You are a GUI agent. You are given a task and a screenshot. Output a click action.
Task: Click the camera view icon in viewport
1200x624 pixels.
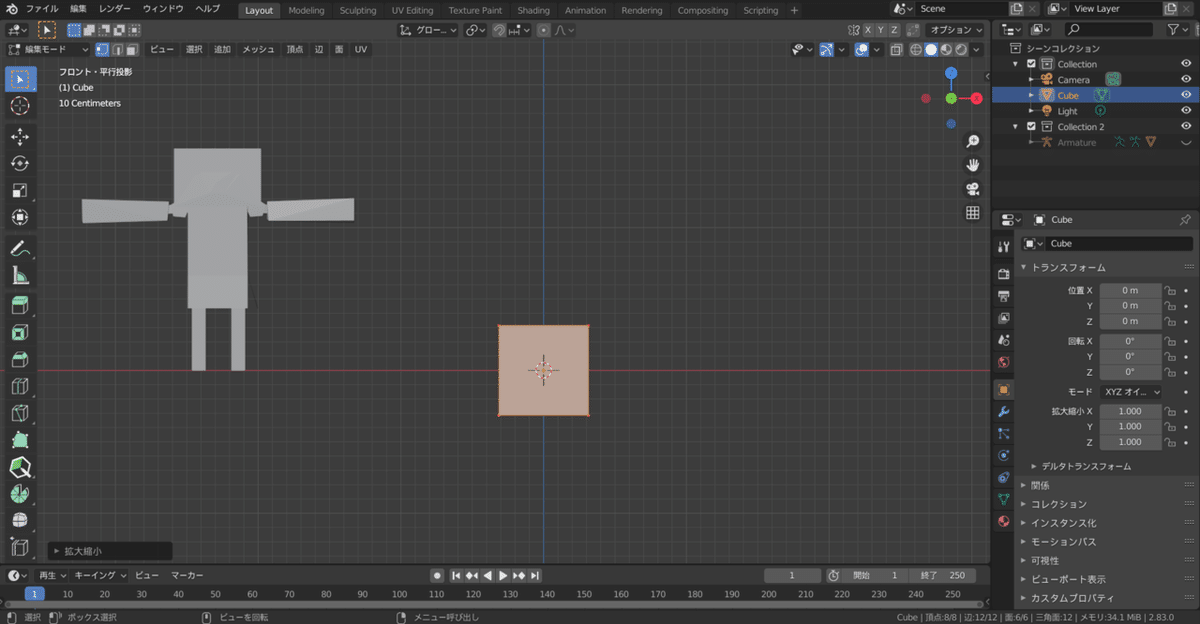pyautogui.click(x=972, y=189)
